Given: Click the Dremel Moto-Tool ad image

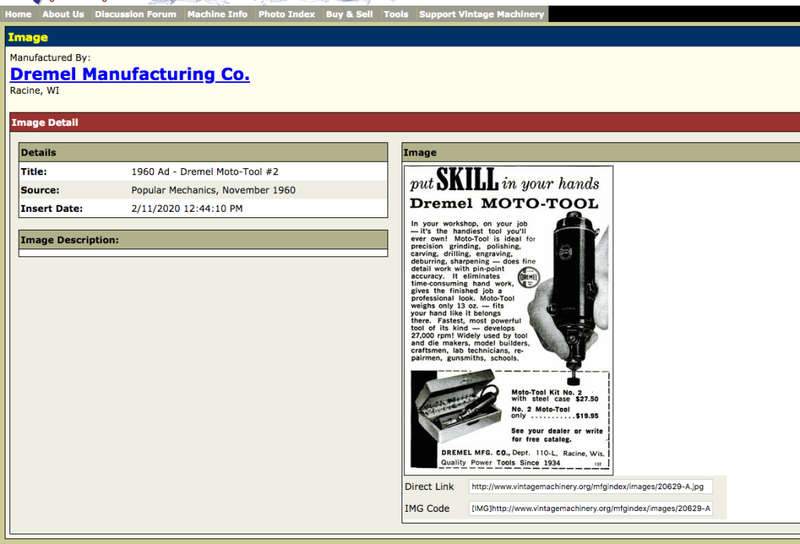Looking at the screenshot, I should [509, 320].
